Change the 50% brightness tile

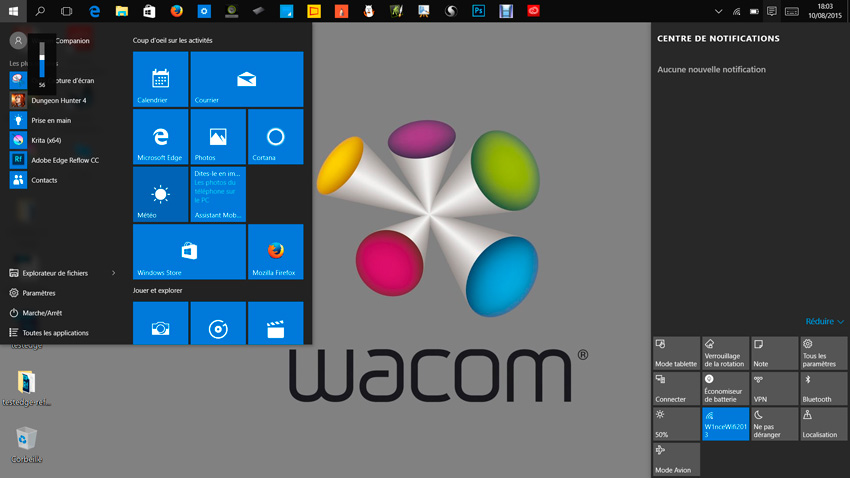coord(676,424)
